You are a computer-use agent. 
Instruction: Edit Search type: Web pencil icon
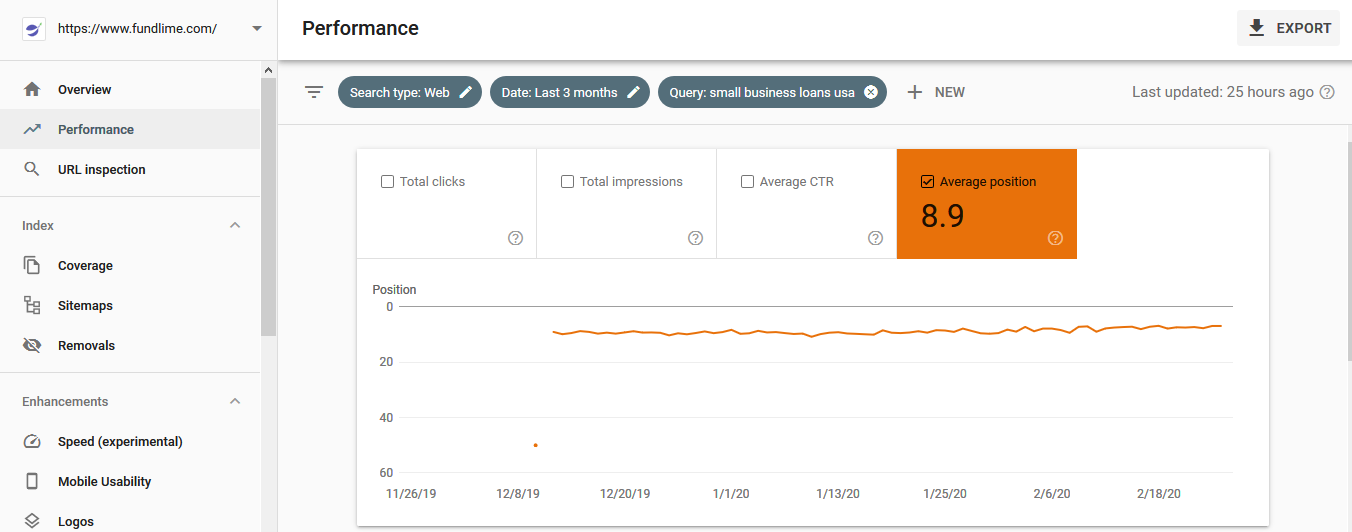tap(465, 92)
